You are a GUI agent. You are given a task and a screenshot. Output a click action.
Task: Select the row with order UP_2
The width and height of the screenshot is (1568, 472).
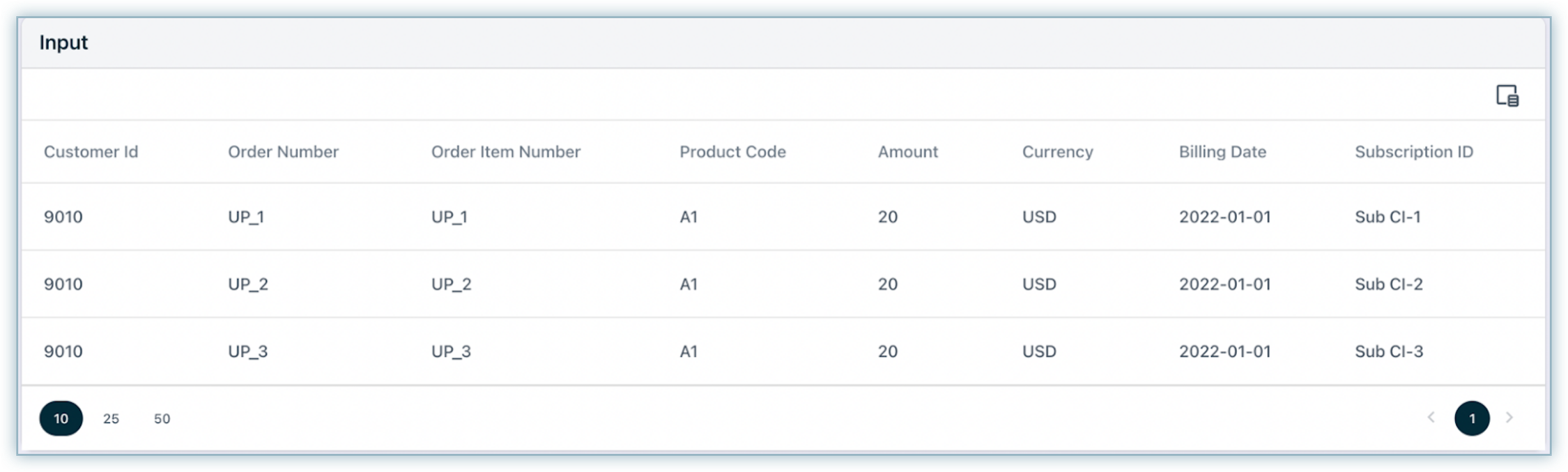248,284
